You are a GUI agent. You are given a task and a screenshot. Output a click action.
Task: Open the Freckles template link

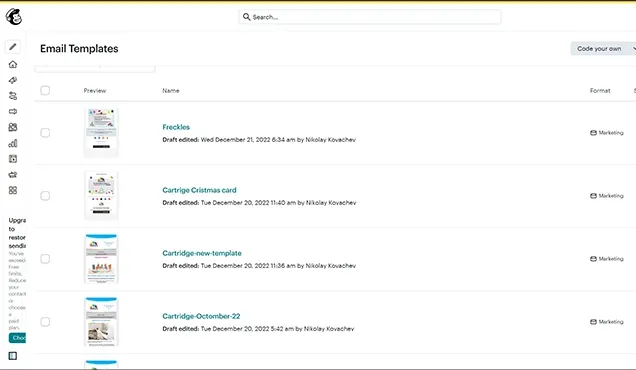pos(176,127)
